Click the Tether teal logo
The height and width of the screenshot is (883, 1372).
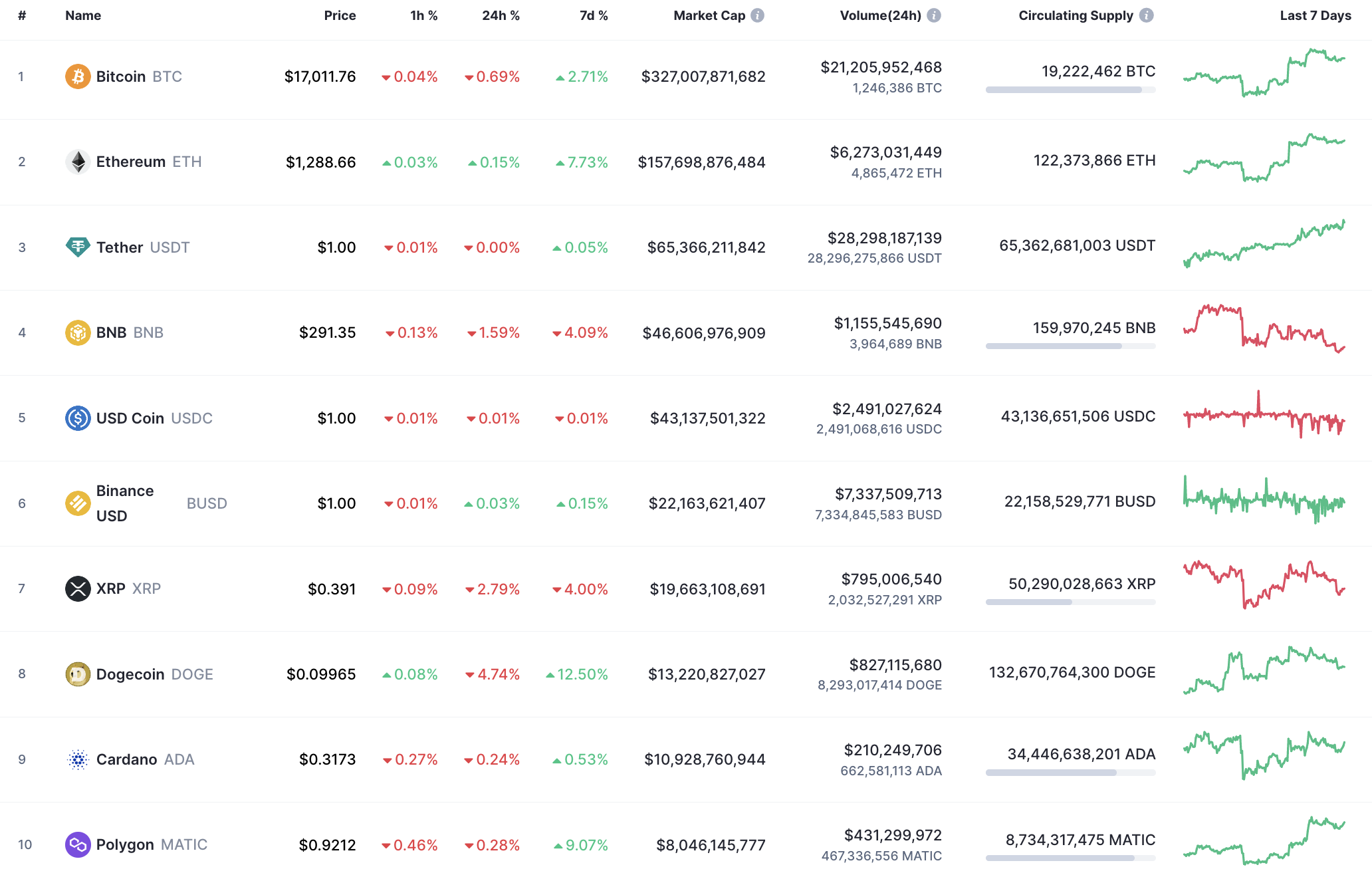(x=78, y=247)
